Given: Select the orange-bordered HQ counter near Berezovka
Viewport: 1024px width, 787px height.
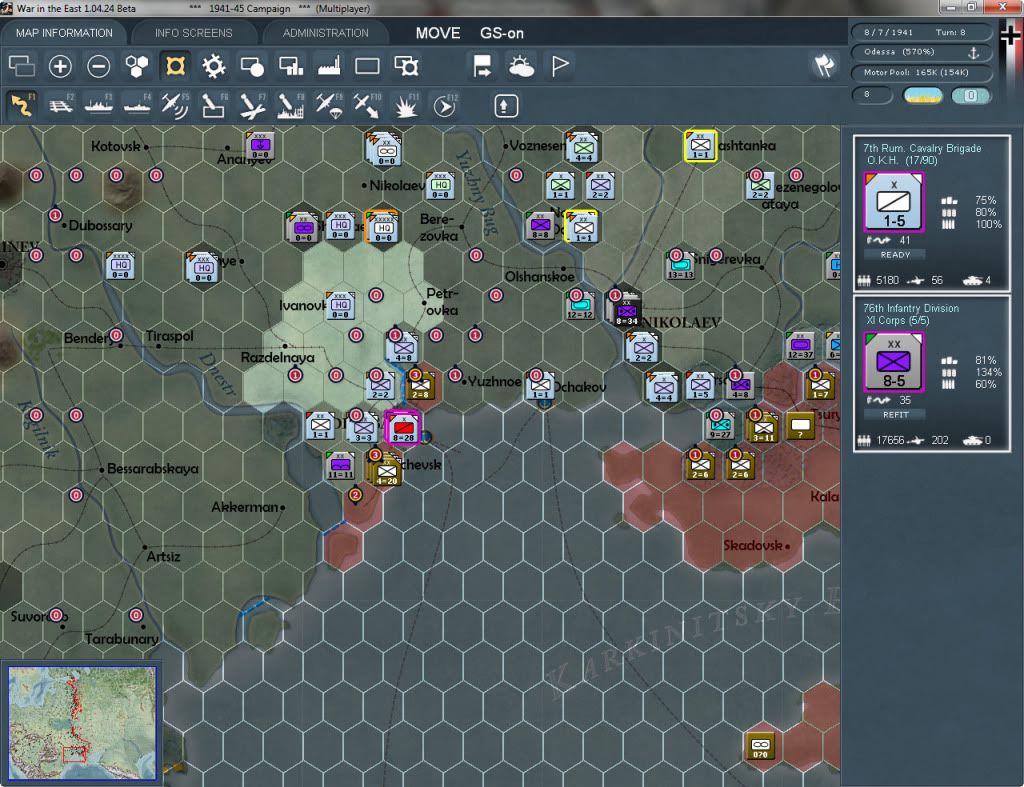Looking at the screenshot, I should click(x=383, y=226).
